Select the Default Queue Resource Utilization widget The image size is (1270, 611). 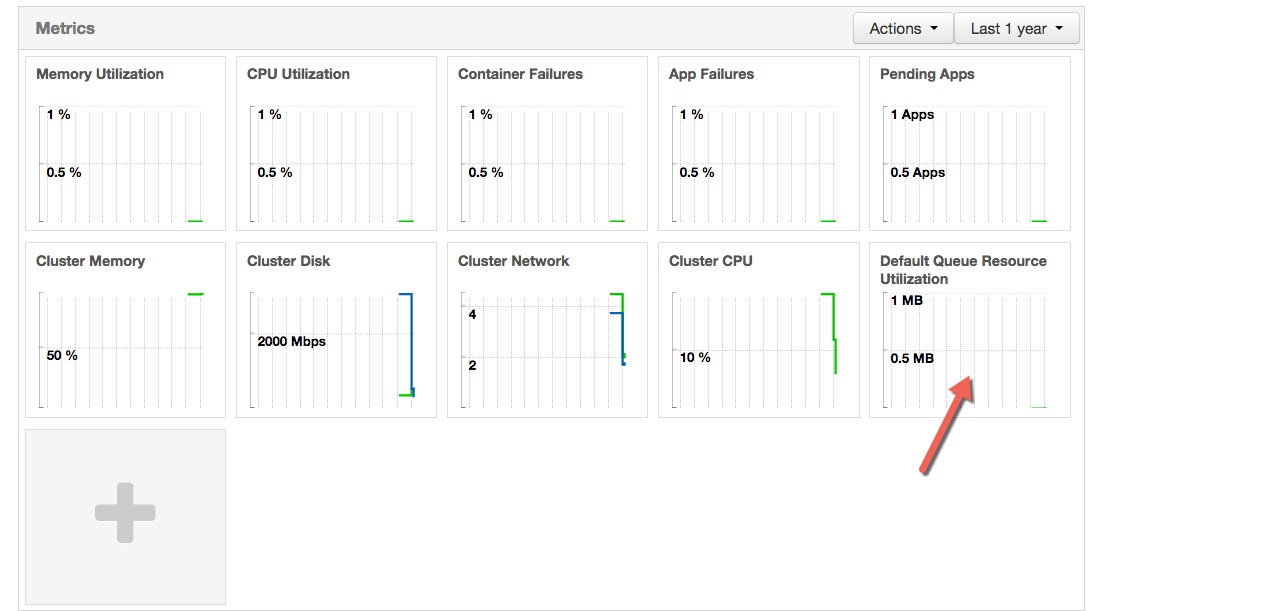coord(970,330)
